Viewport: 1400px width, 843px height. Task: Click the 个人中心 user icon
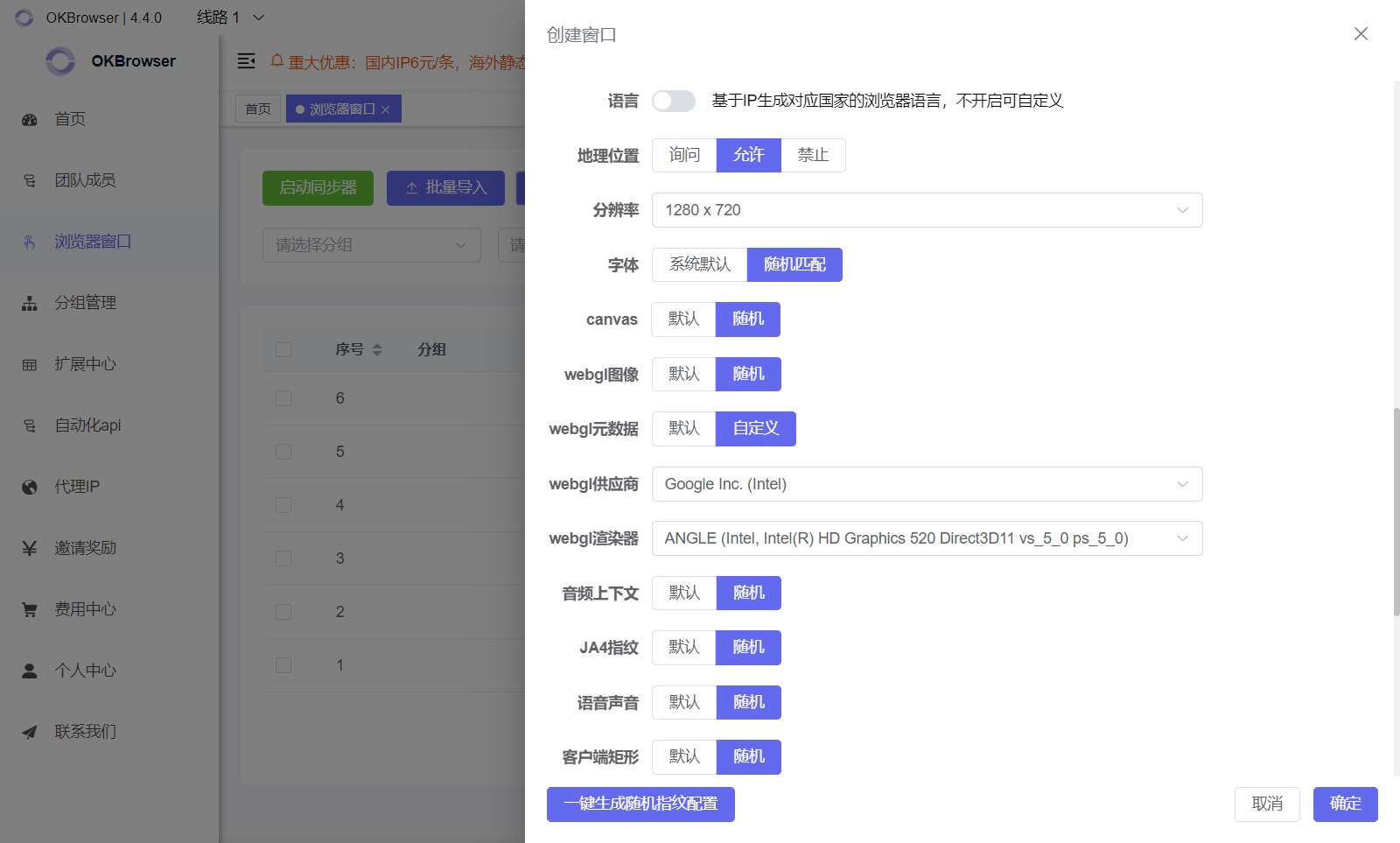30,671
